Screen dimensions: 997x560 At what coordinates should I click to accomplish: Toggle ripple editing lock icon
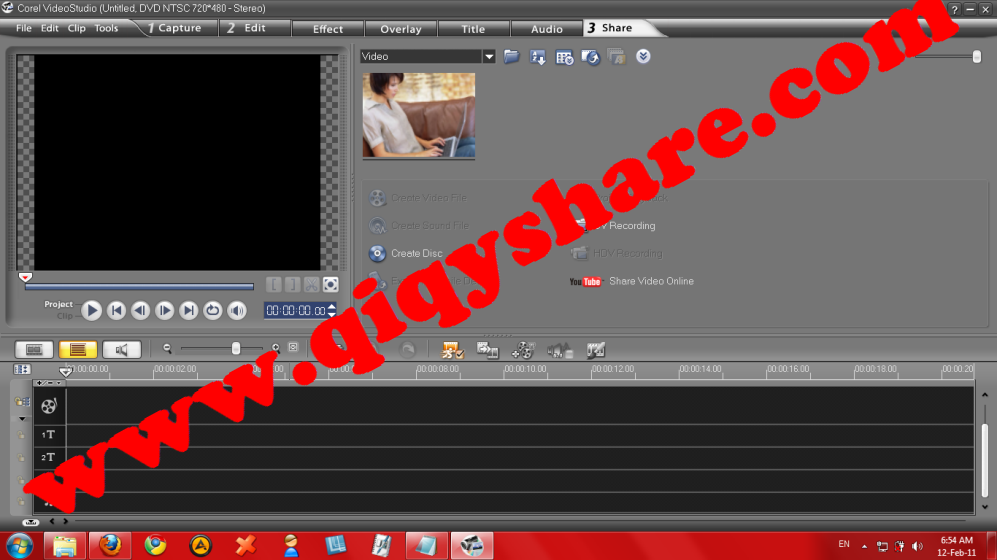[22, 402]
